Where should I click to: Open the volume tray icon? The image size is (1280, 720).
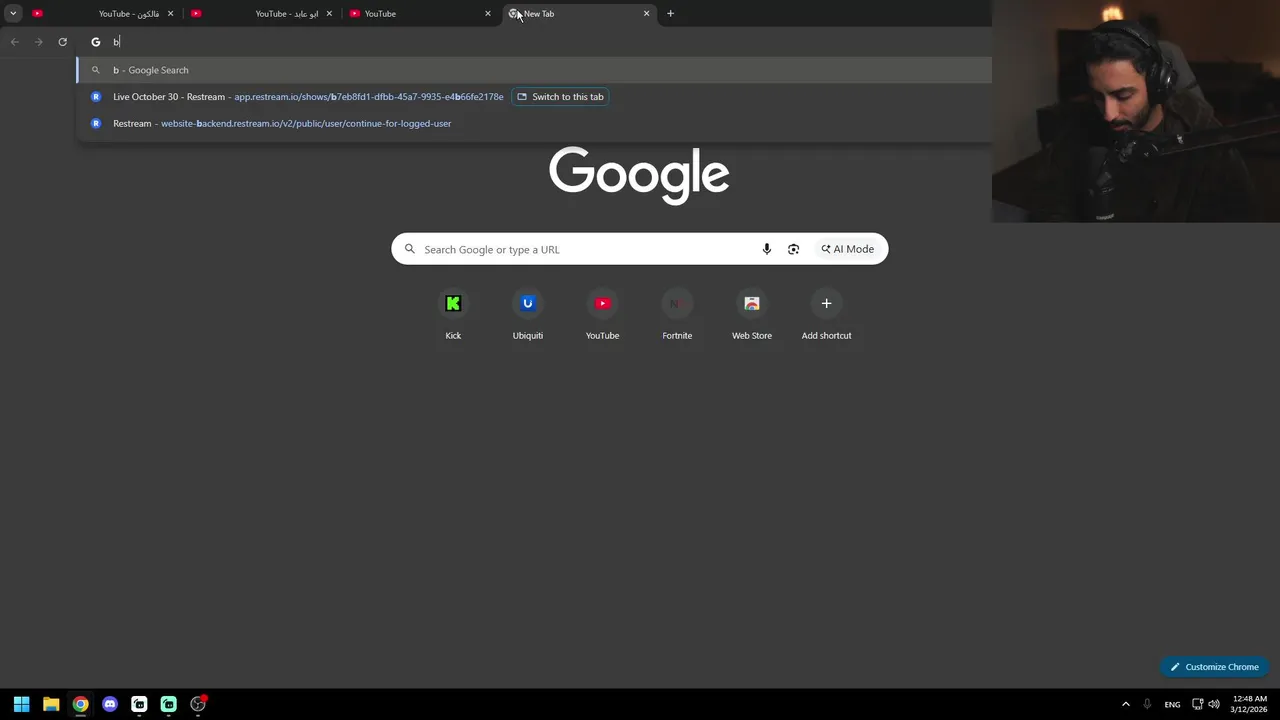coord(1214,704)
